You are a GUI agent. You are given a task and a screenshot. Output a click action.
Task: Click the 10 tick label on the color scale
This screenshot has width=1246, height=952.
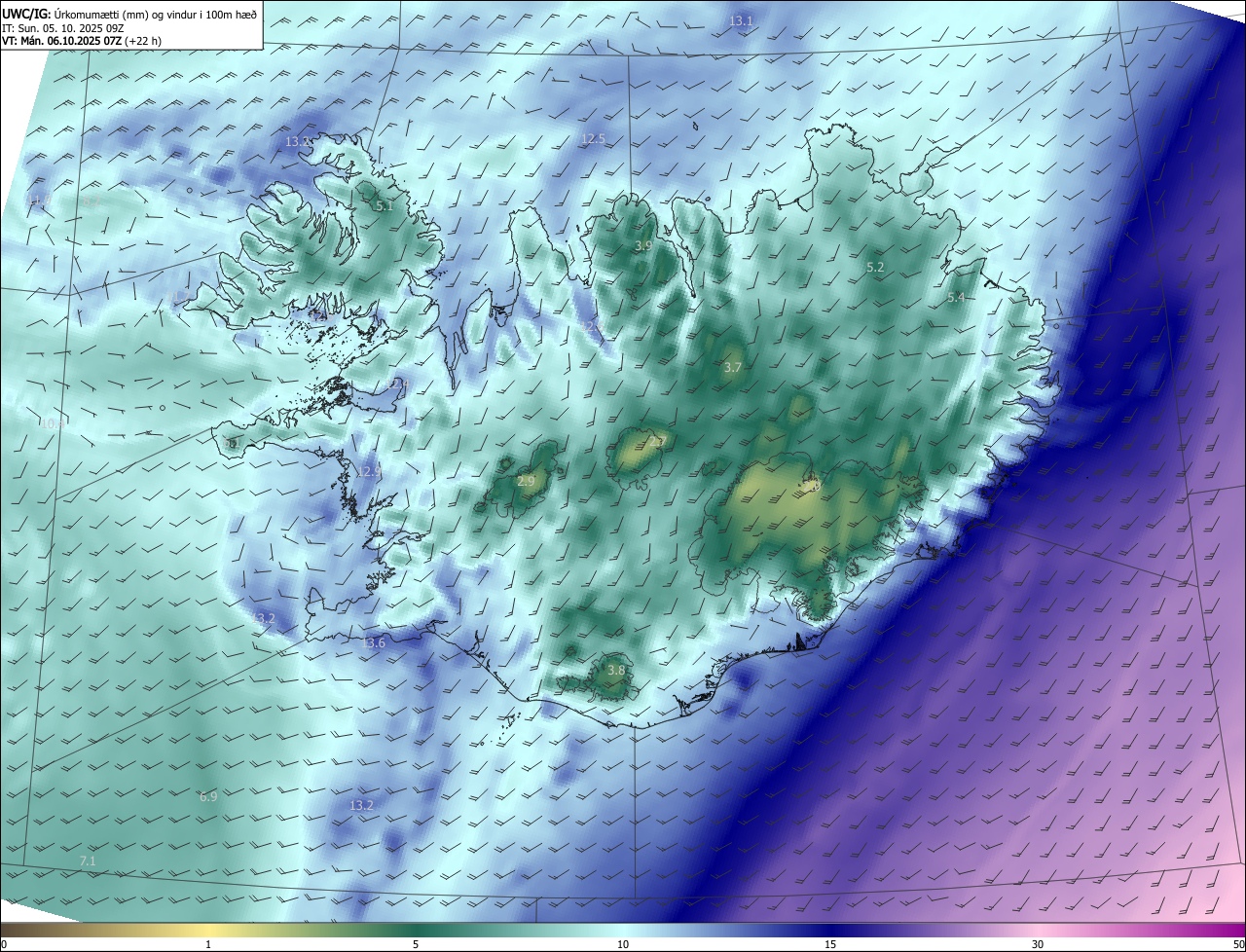pos(623,944)
